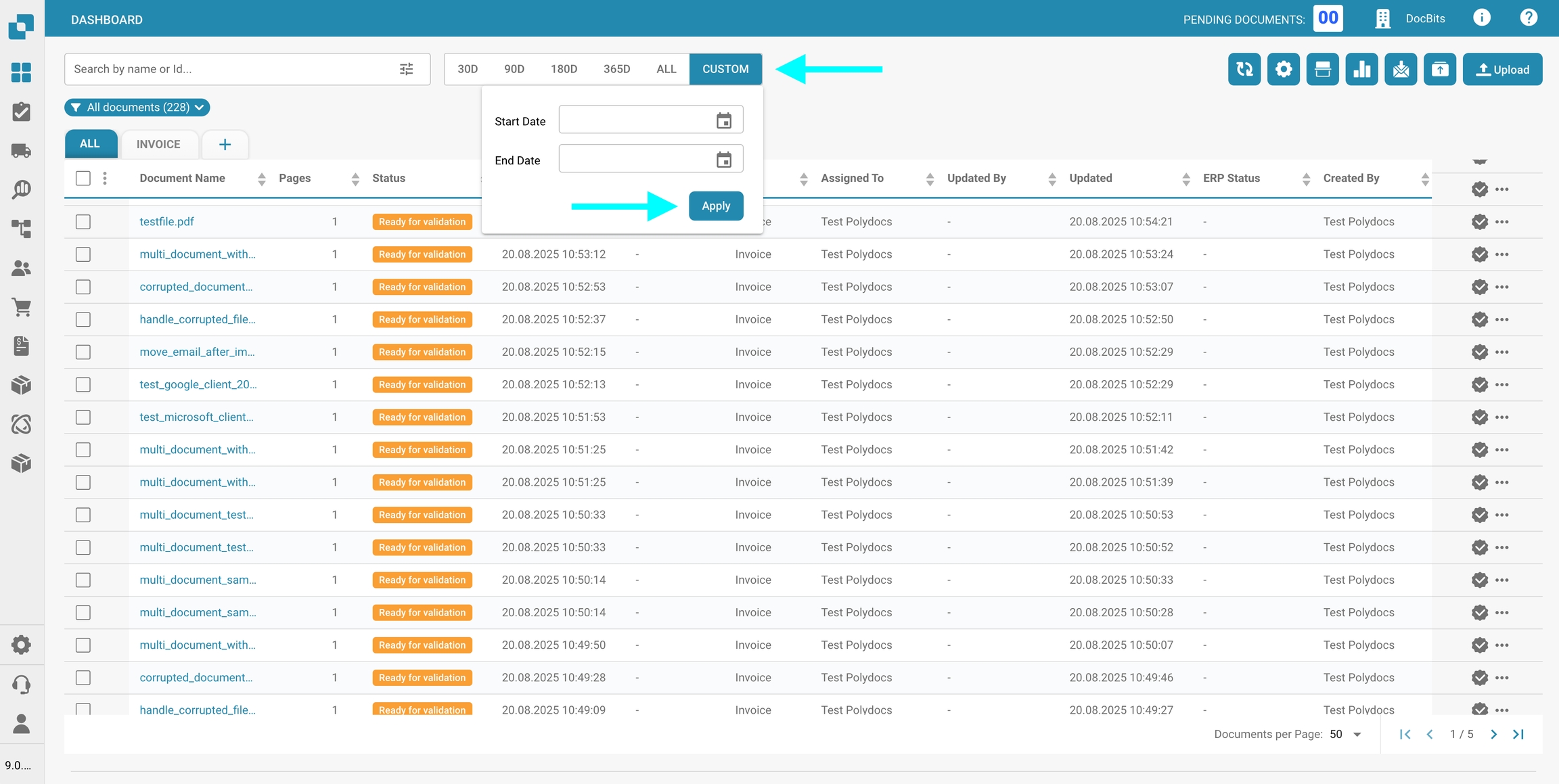This screenshot has height=784, width=1559.
Task: Open the Start Date calendar picker
Action: (723, 120)
